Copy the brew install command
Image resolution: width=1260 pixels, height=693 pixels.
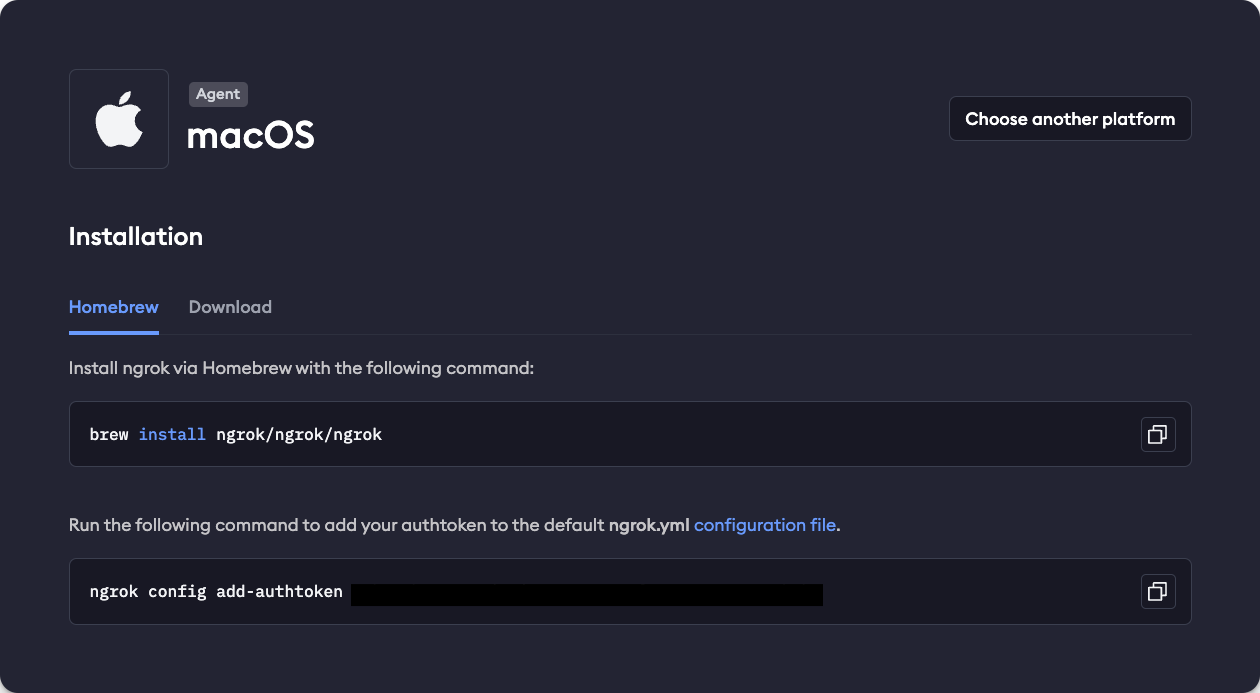[1158, 434]
